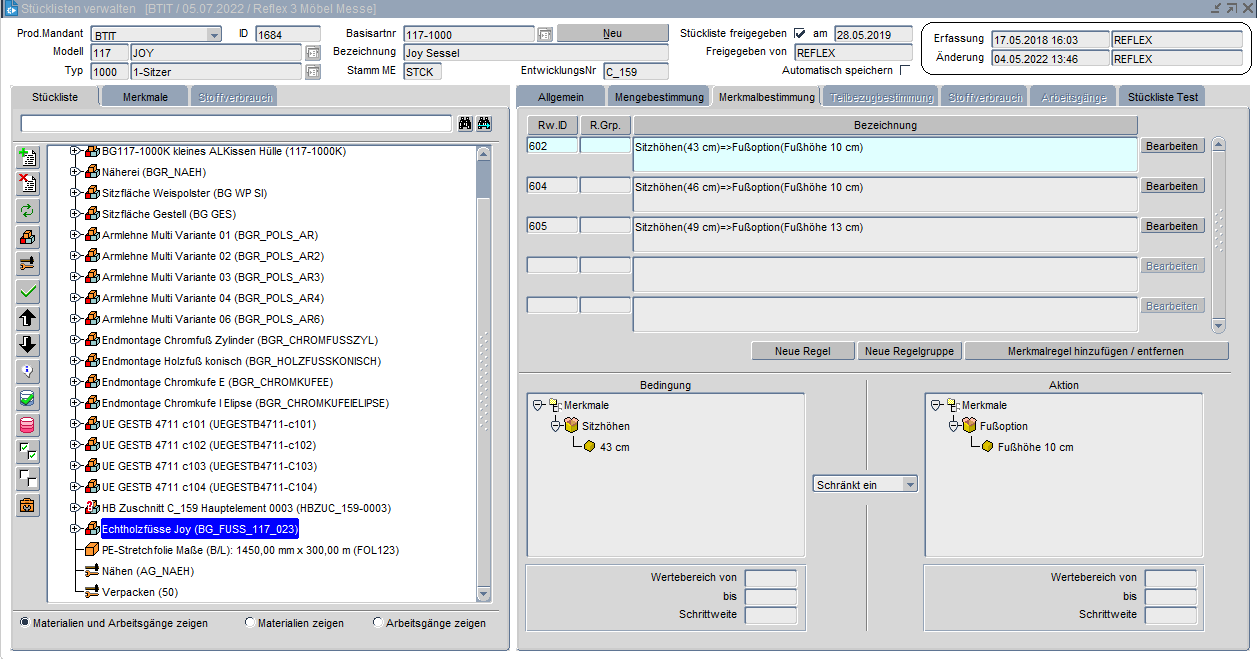Expand the Näherei (BGR_NAEH) tree node
1257x659 pixels.
(x=75, y=172)
